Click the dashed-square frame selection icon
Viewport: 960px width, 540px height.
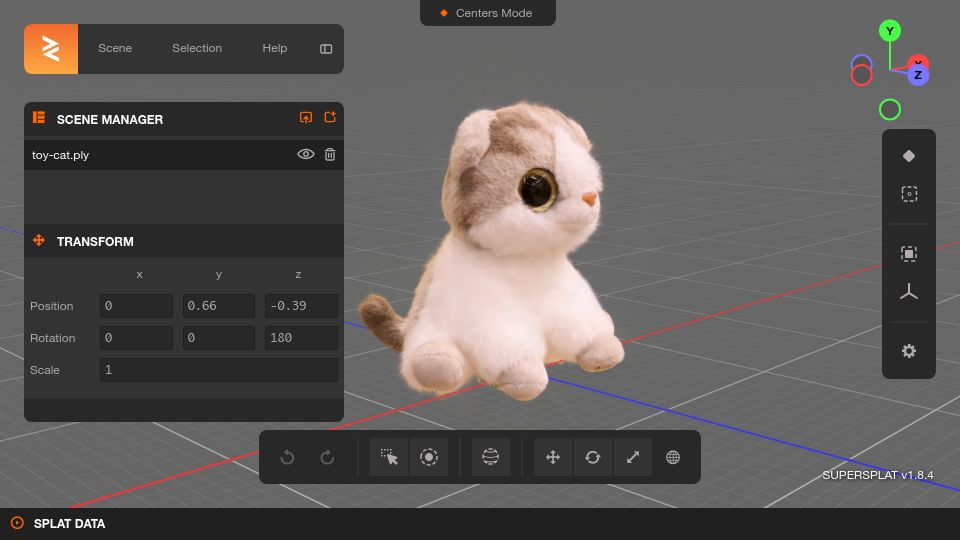click(909, 194)
